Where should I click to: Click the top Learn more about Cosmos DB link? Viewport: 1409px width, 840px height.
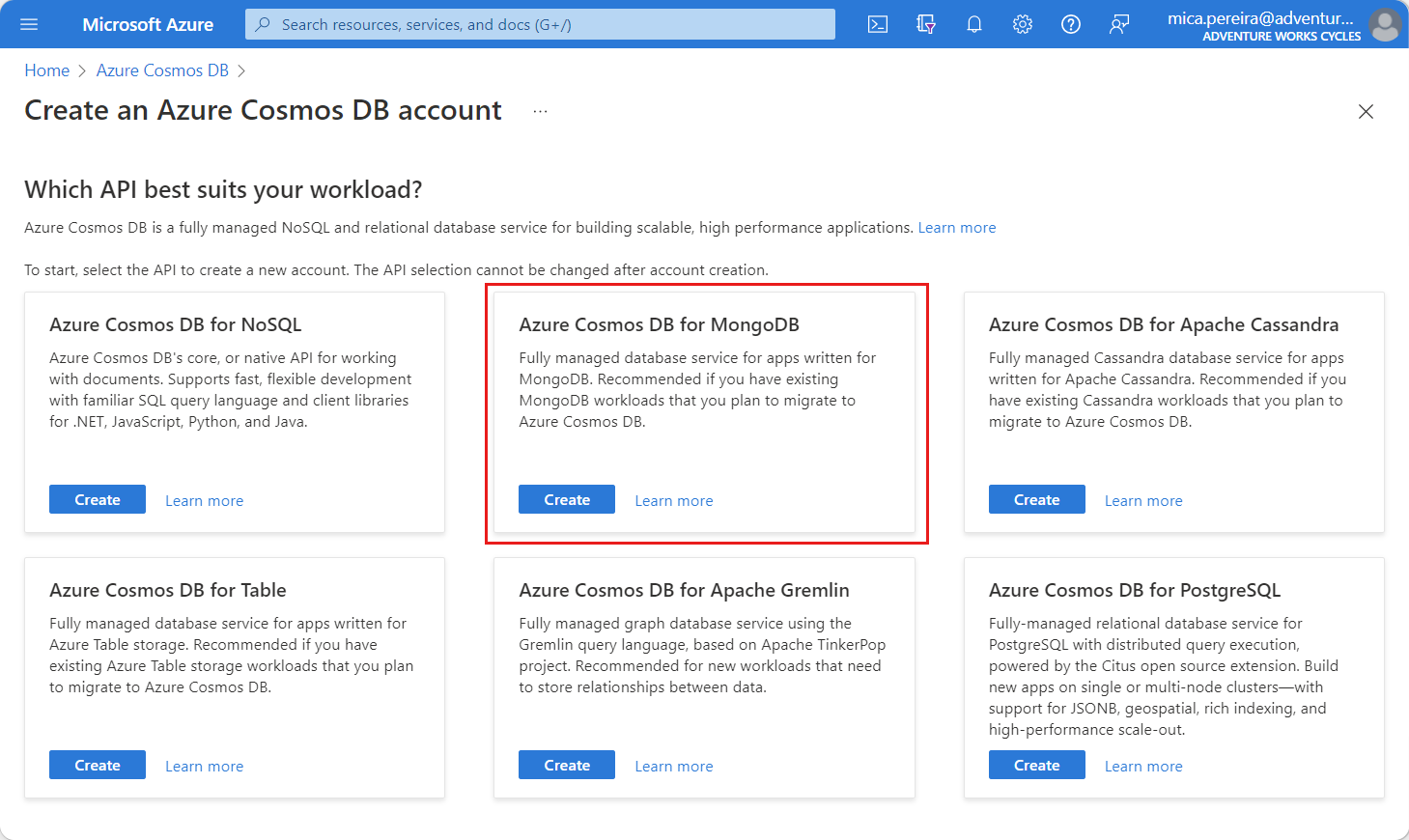pos(956,227)
